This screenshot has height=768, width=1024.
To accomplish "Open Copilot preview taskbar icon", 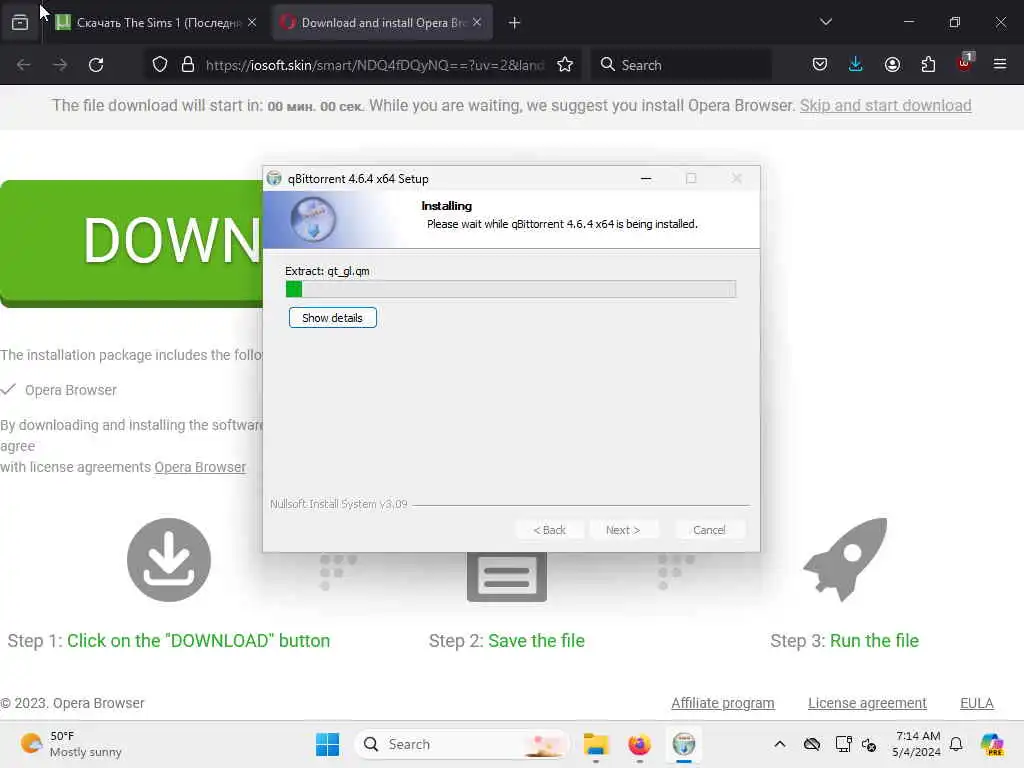I will (x=992, y=744).
